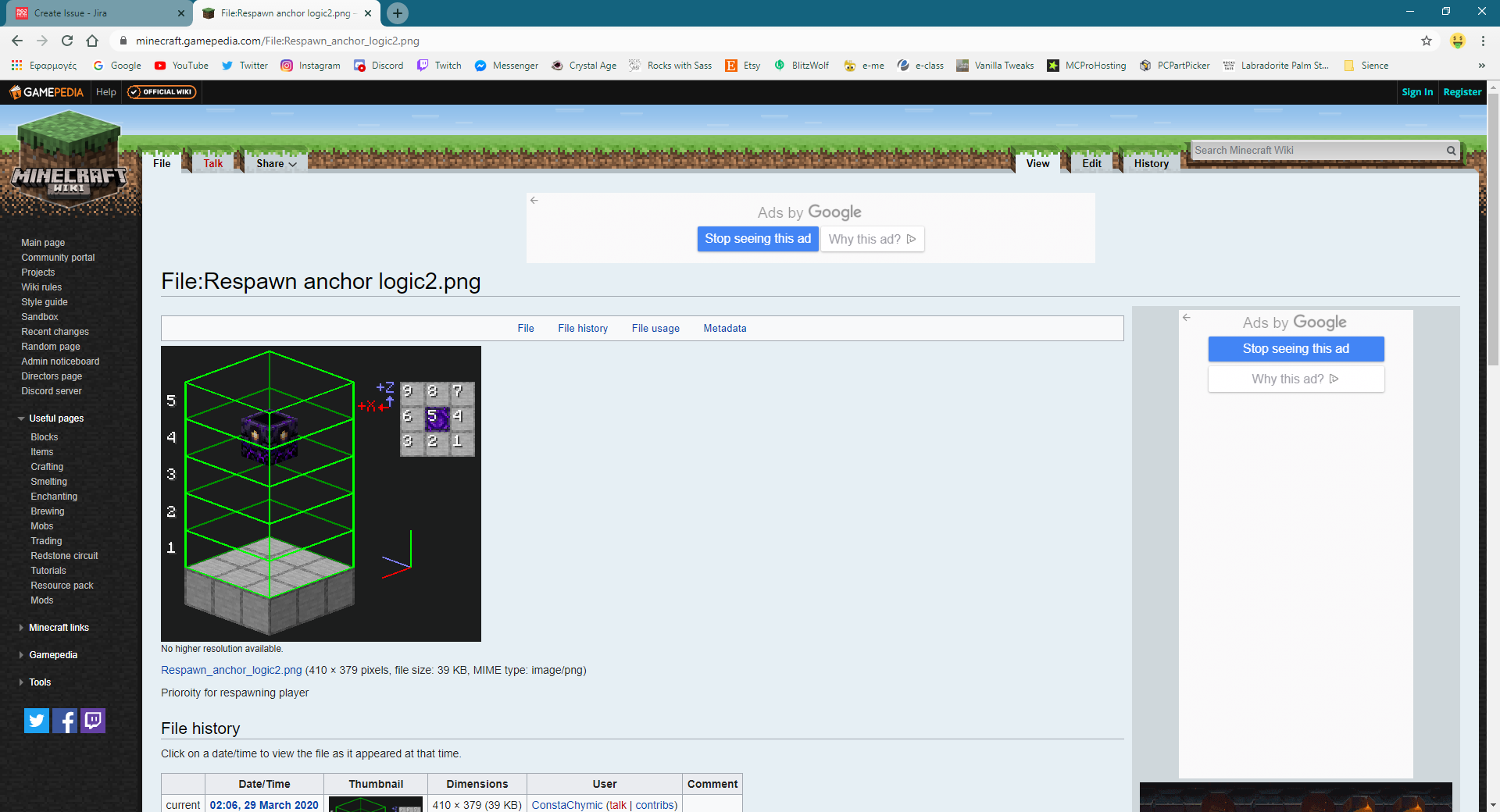Dismiss the sidebar ad with the back arrow
This screenshot has height=812, width=1500.
click(1187, 318)
